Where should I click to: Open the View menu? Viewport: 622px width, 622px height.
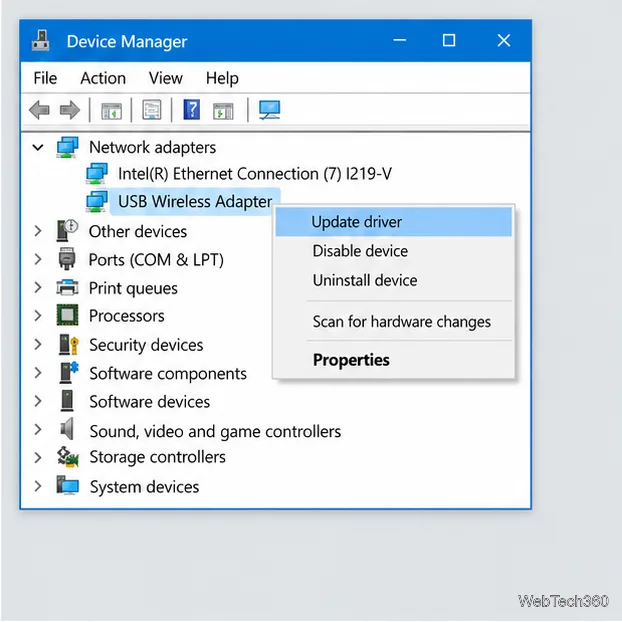pyautogui.click(x=166, y=78)
